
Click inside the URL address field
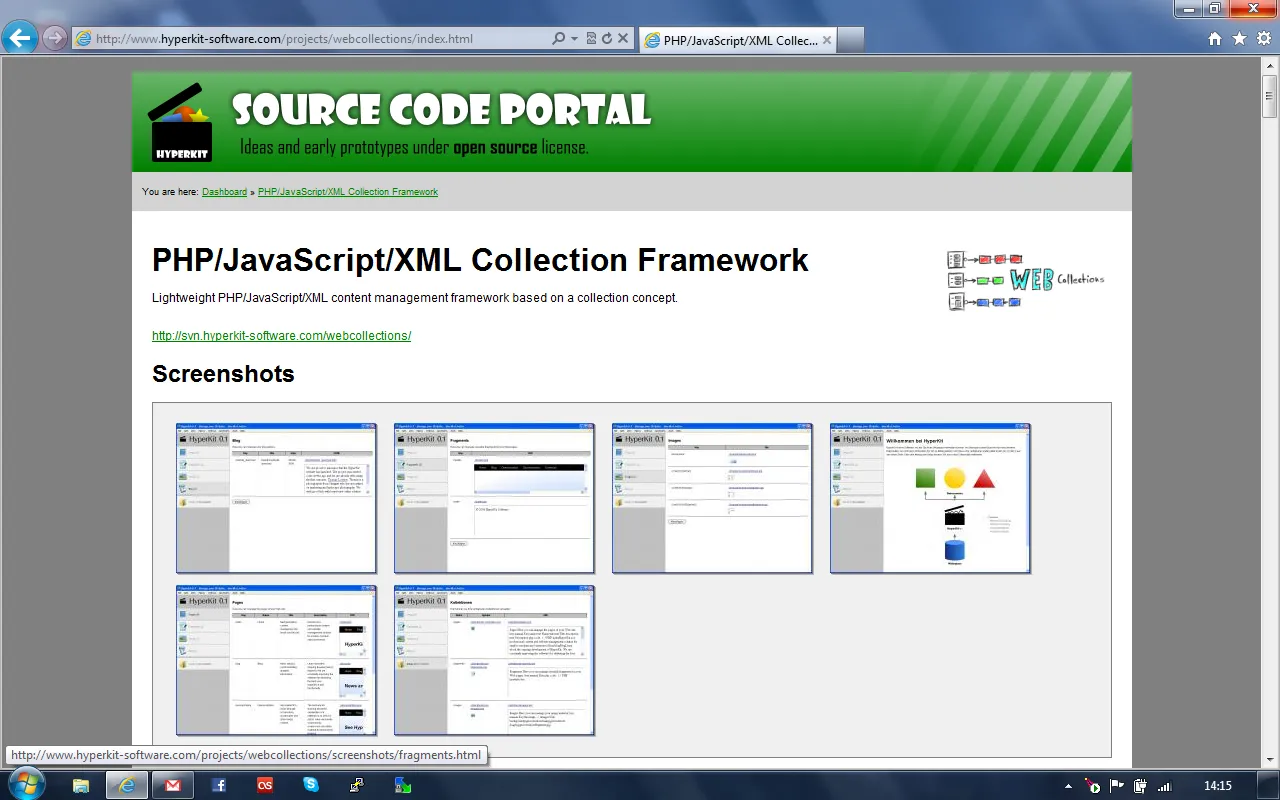(x=312, y=39)
